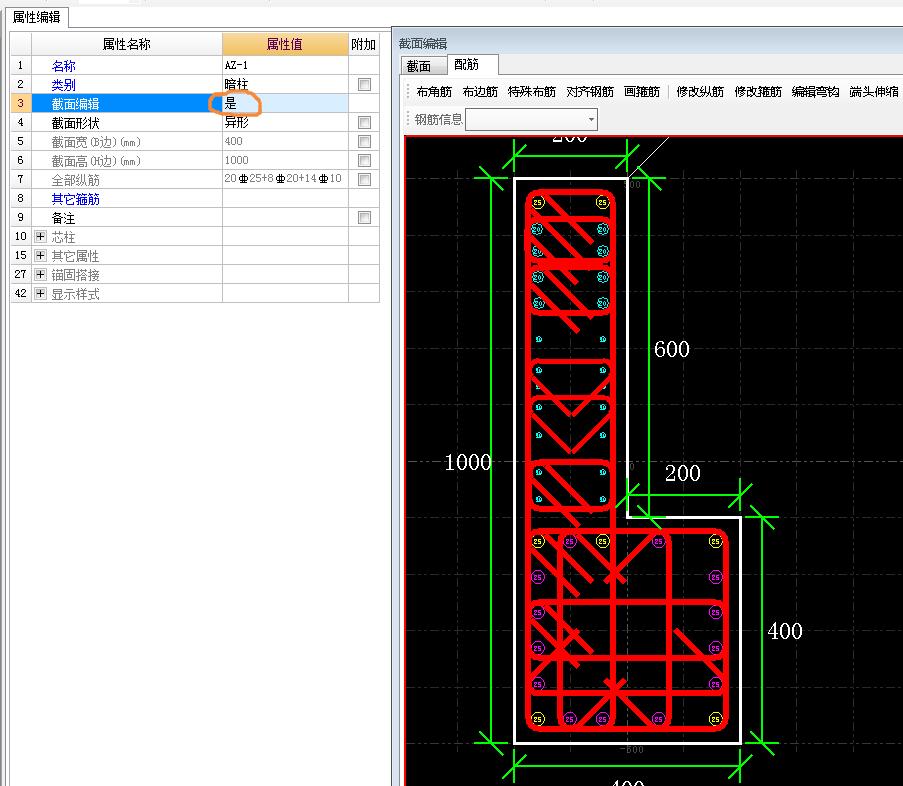Click the 截面高 value 1000
The width and height of the screenshot is (903, 786).
point(285,161)
